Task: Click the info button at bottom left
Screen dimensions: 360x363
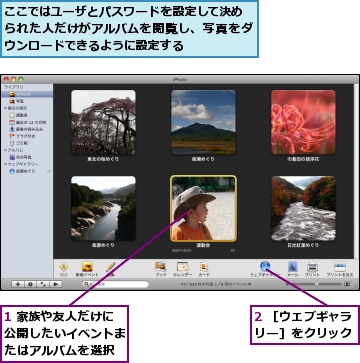Action: tap(30, 284)
